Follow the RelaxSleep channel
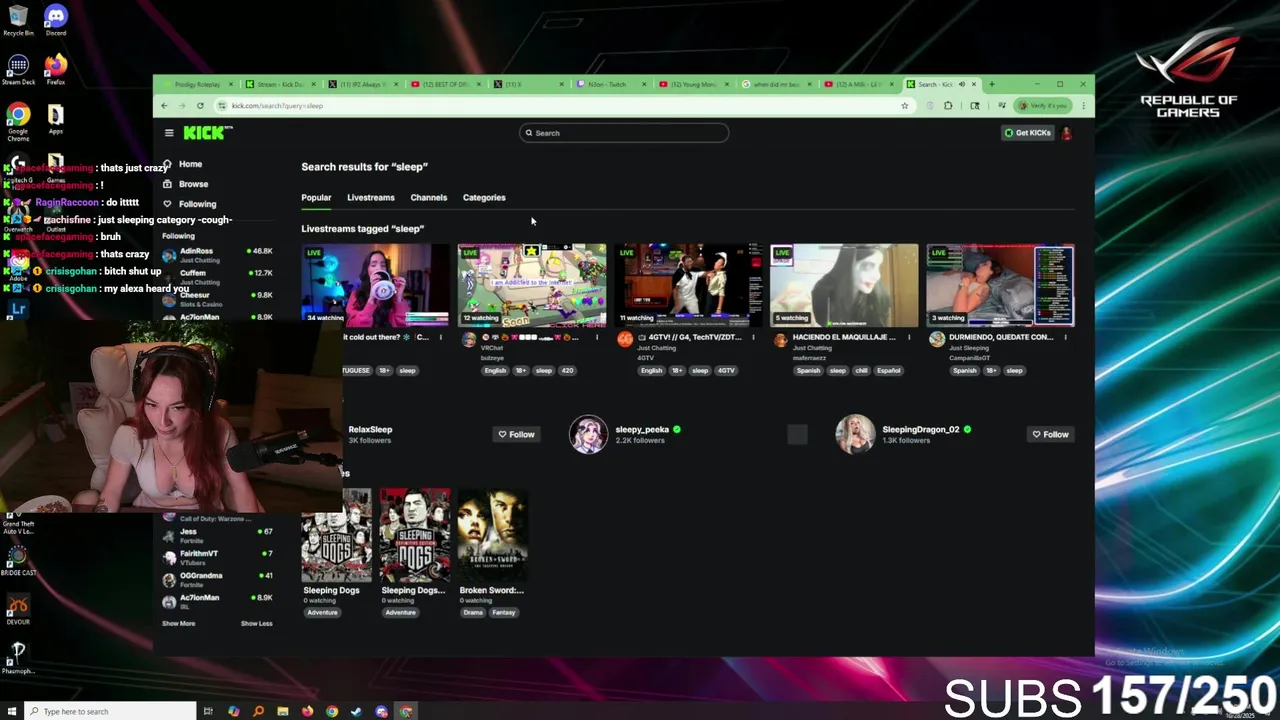Image resolution: width=1280 pixels, height=720 pixels. point(516,435)
